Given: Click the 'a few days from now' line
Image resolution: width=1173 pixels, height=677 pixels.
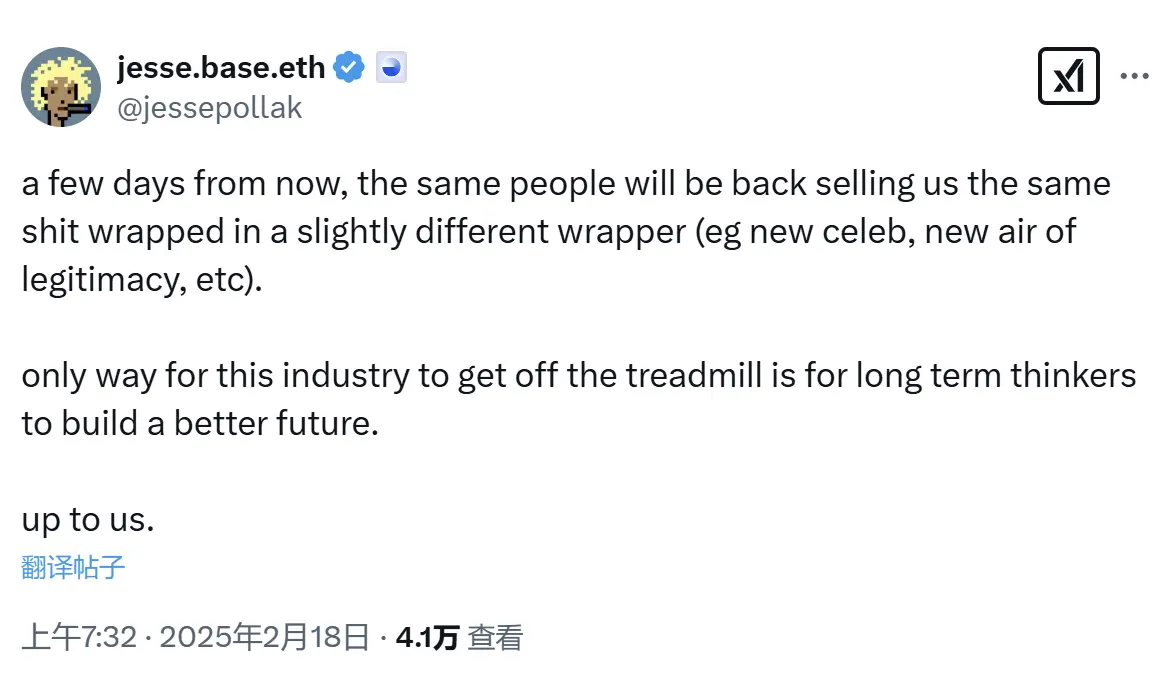Looking at the screenshot, I should tap(565, 184).
